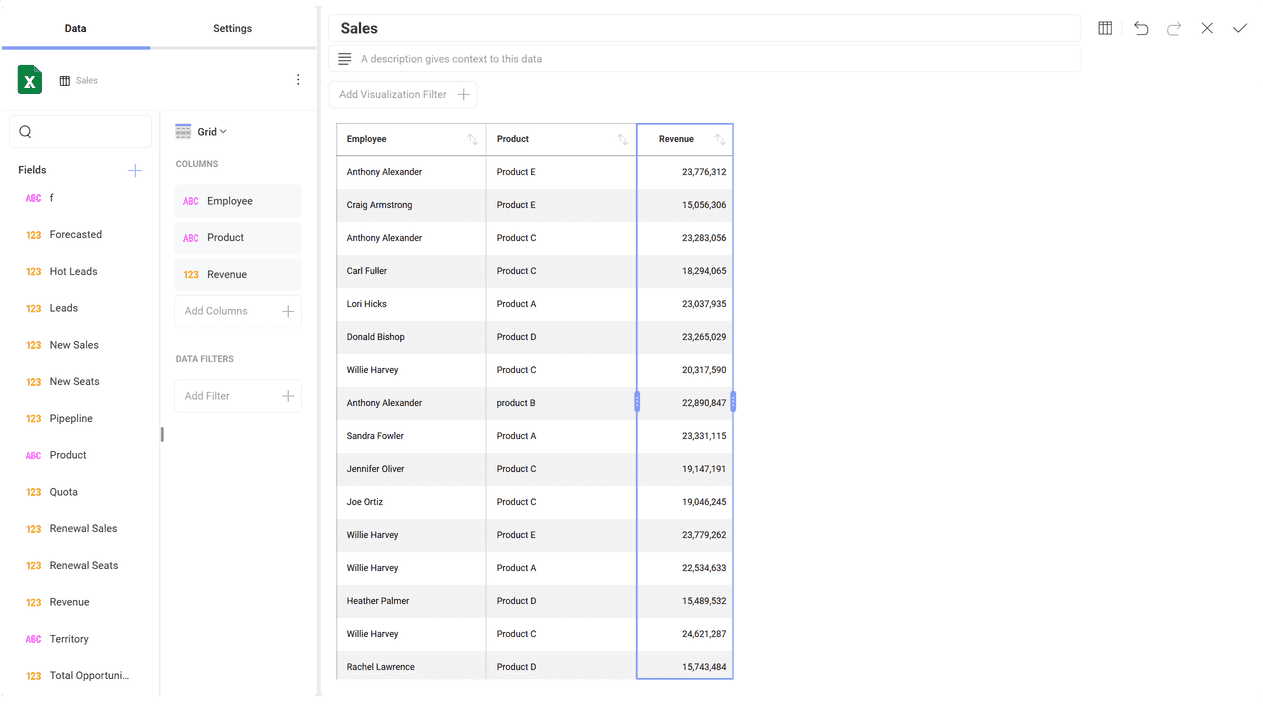This screenshot has width=1263, height=704.
Task: Click the Carl Fuller cell
Action: (411, 271)
